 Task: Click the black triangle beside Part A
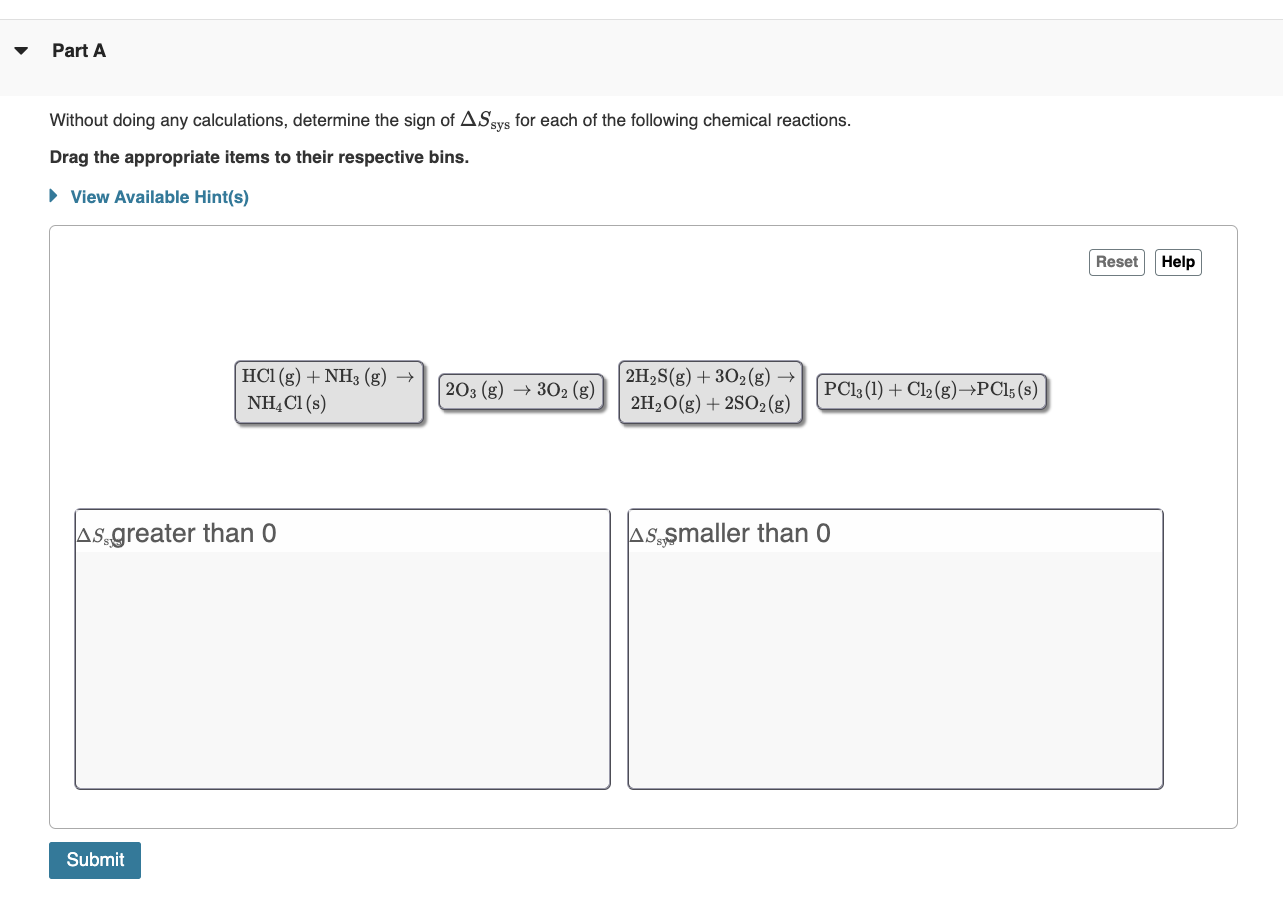21,49
